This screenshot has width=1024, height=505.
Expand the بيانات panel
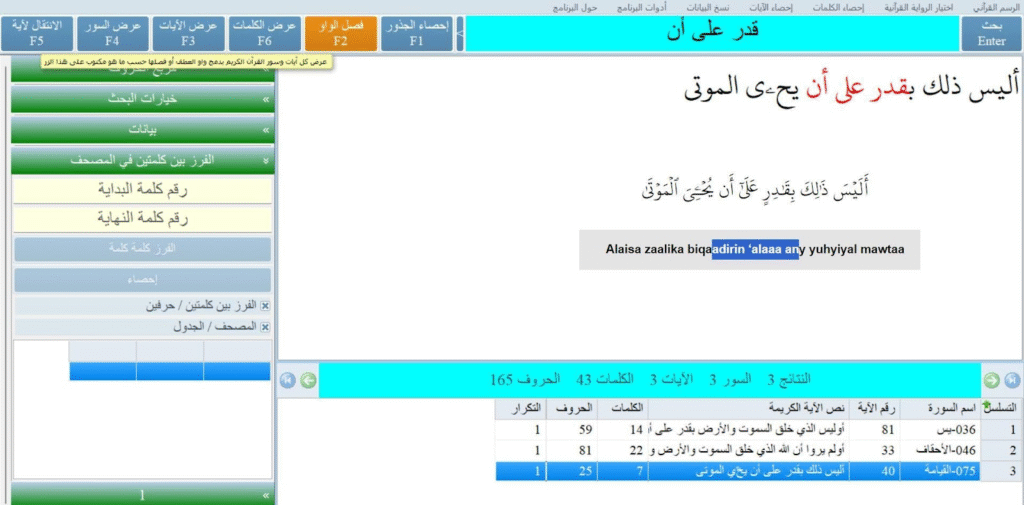tap(141, 130)
